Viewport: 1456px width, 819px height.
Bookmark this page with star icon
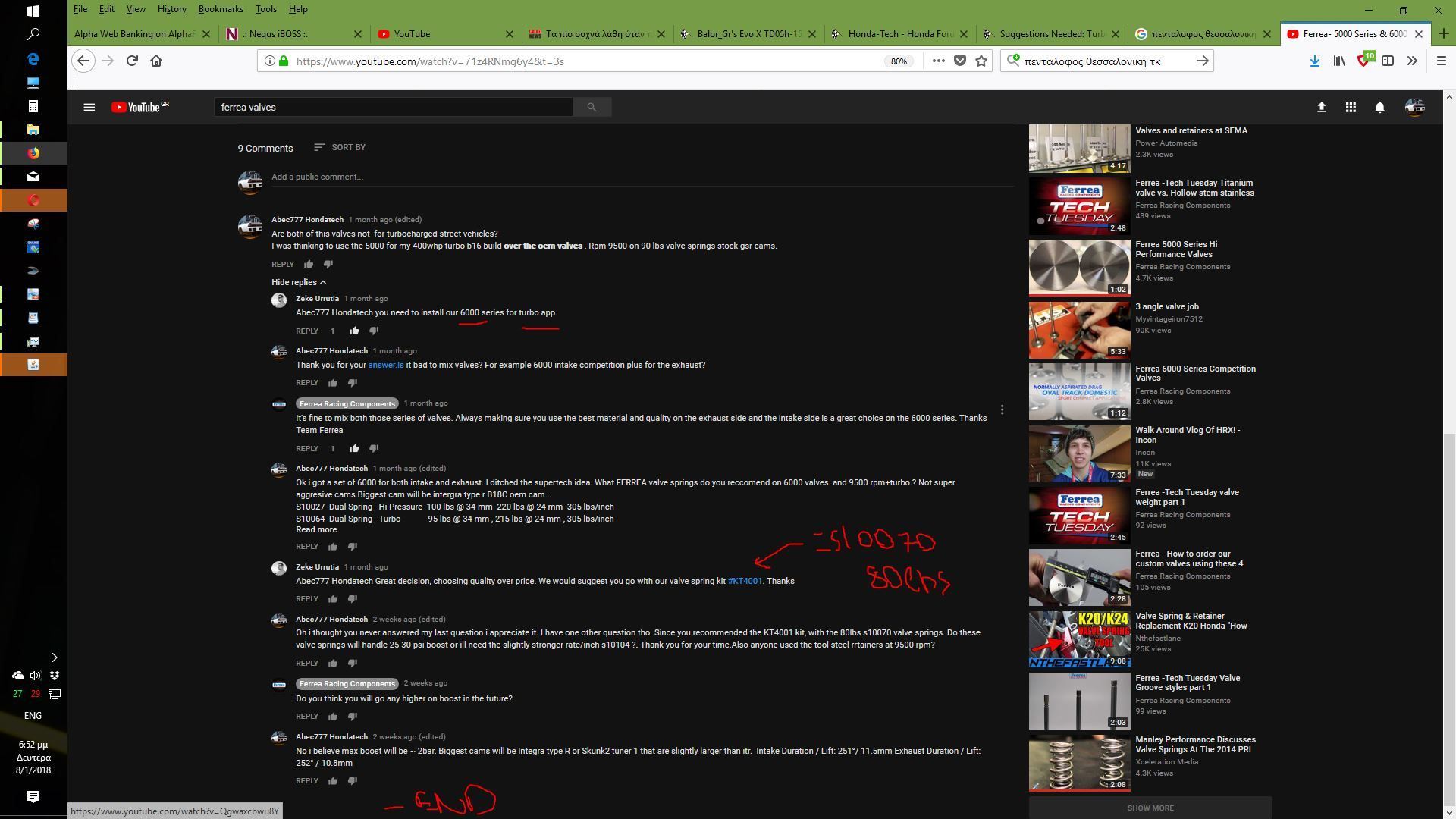pyautogui.click(x=981, y=61)
